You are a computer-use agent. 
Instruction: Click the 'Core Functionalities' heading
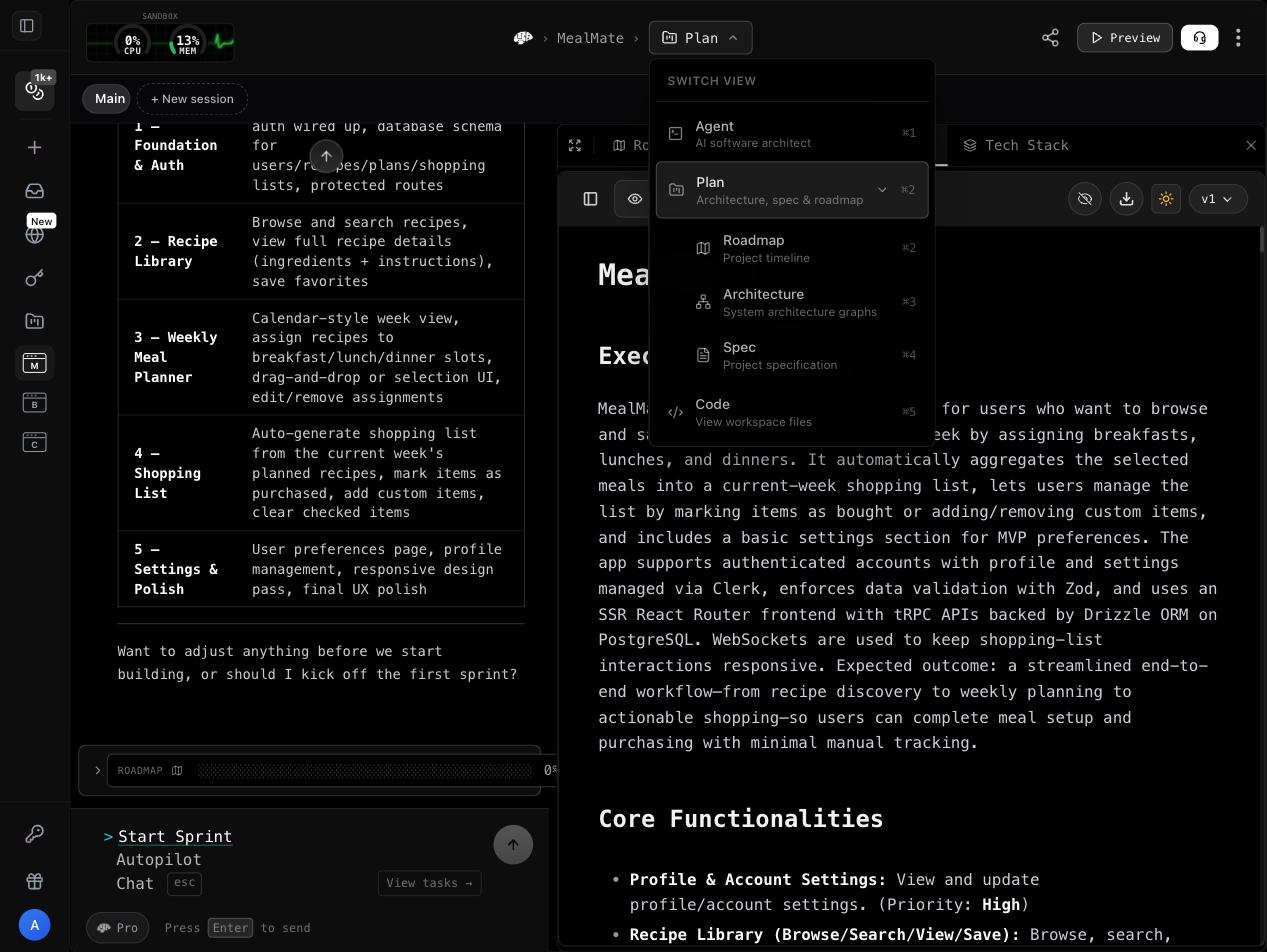click(741, 819)
